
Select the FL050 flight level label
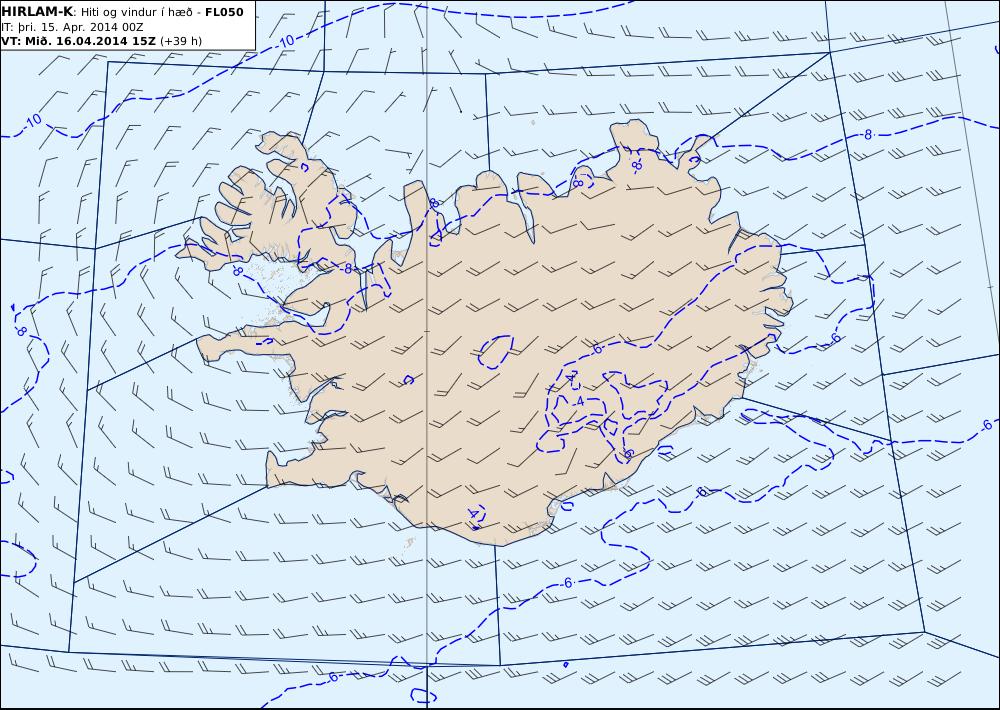pos(224,12)
